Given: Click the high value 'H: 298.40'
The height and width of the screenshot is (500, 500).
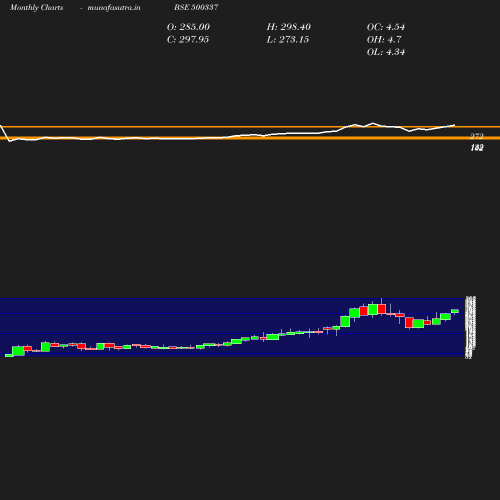Looking at the screenshot, I should pos(289,27).
